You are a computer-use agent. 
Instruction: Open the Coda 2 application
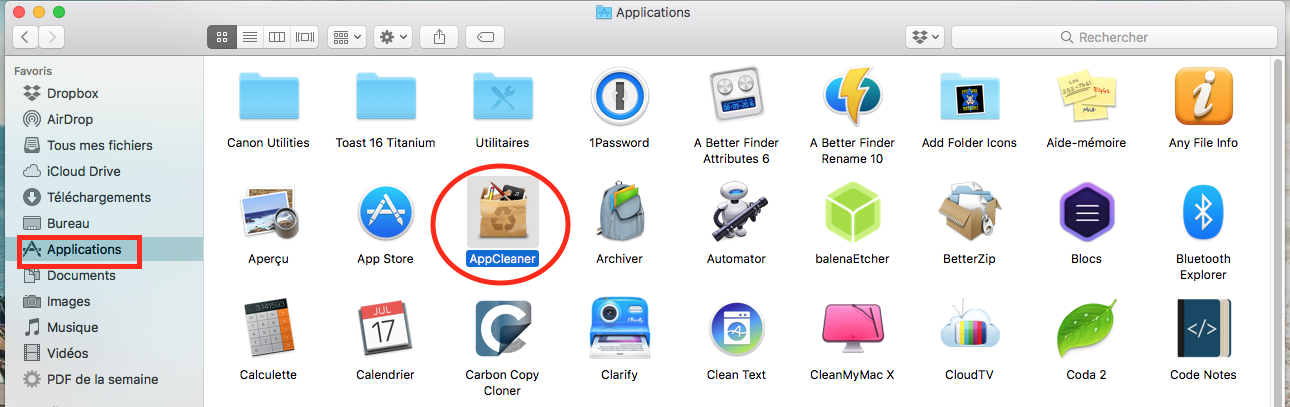pyautogui.click(x=1086, y=329)
